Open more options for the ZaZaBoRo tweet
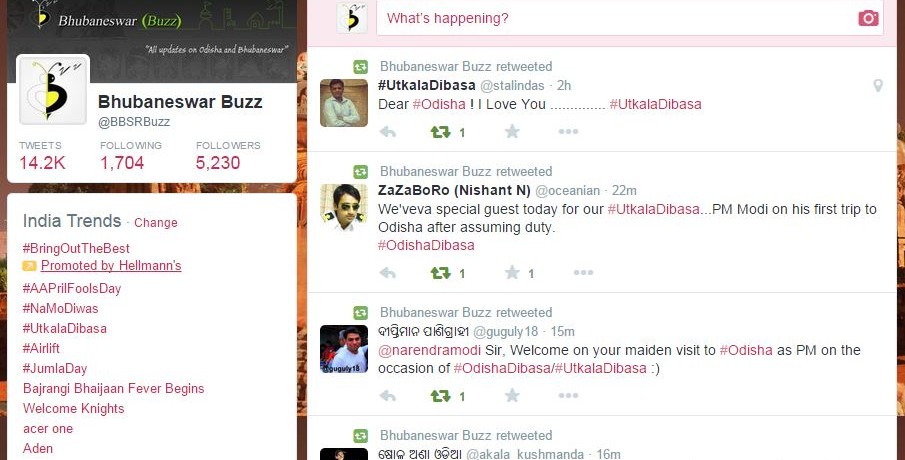905x460 pixels. click(x=583, y=273)
